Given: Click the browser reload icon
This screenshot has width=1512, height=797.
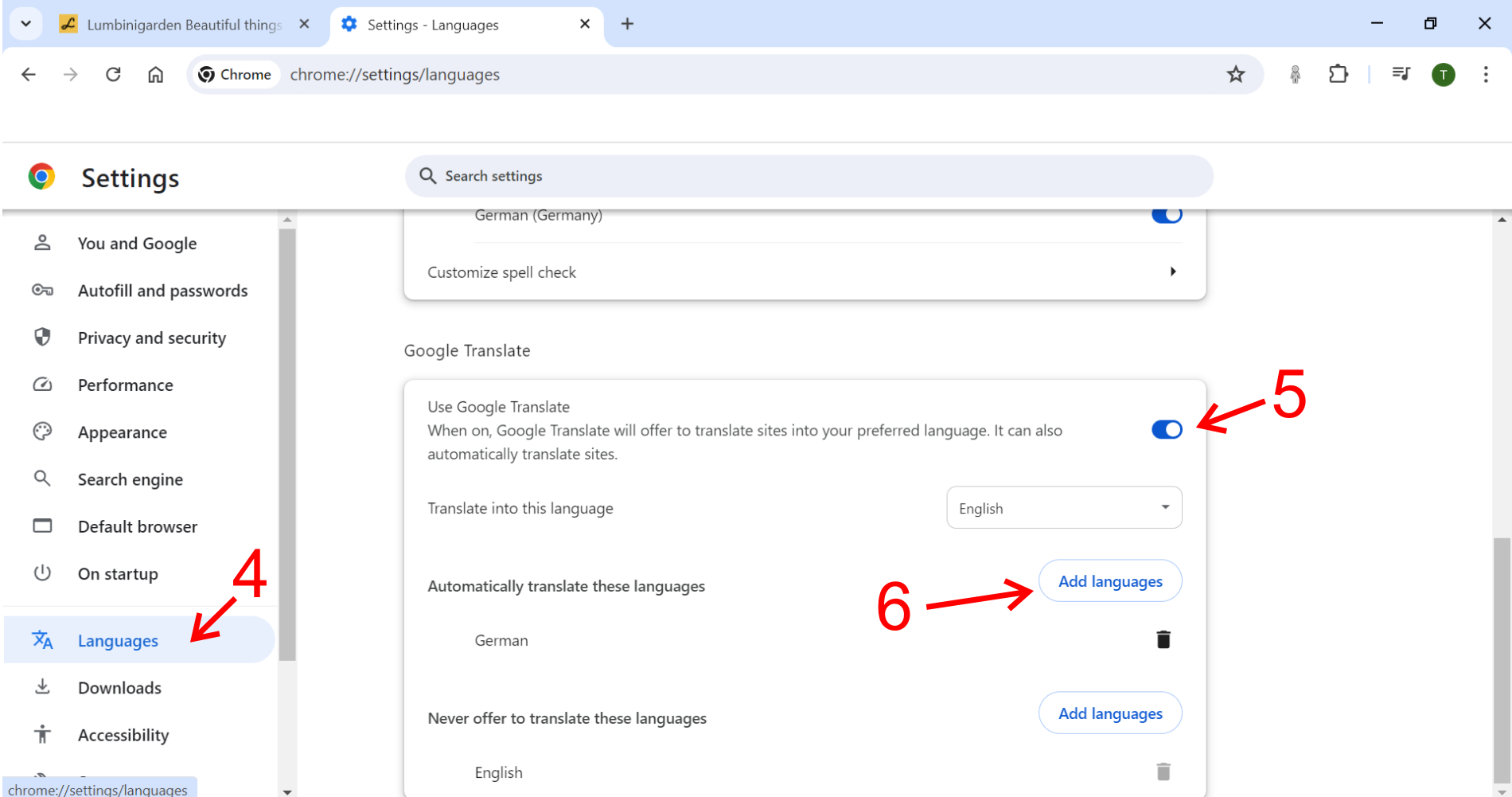Looking at the screenshot, I should 113,75.
